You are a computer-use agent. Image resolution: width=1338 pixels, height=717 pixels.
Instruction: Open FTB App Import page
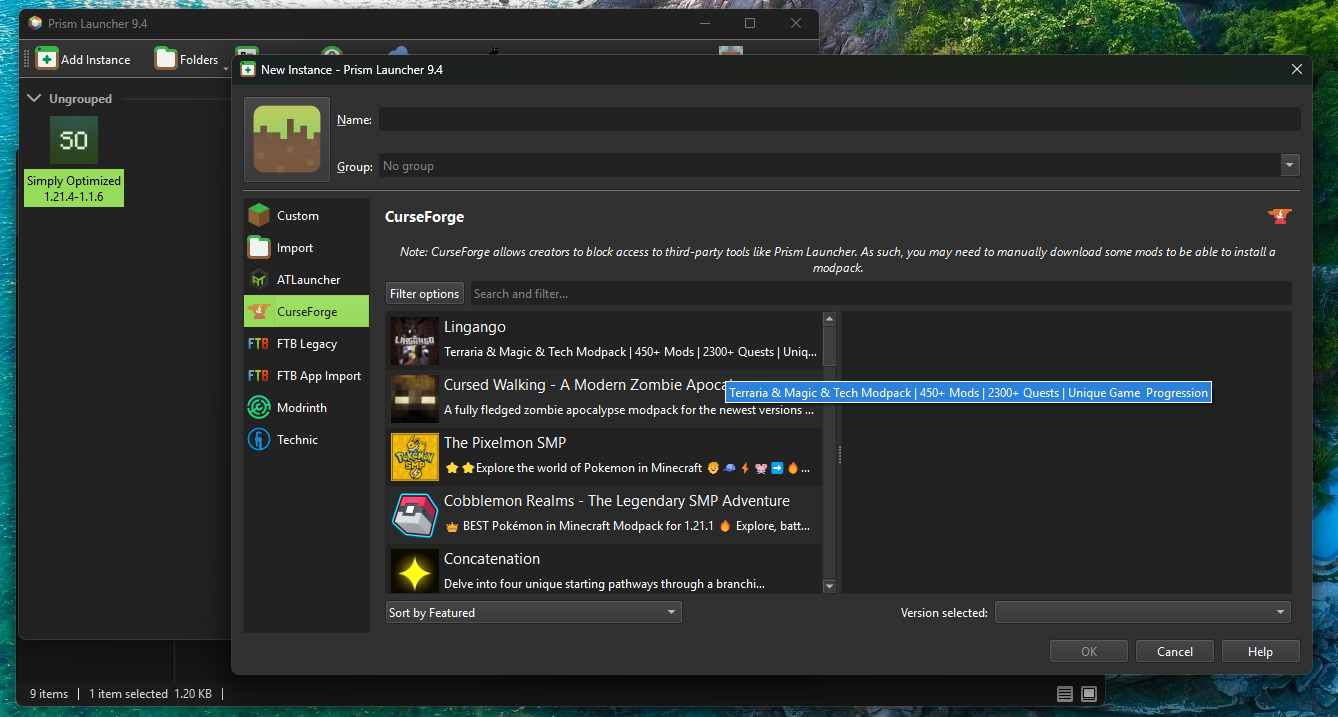point(306,375)
